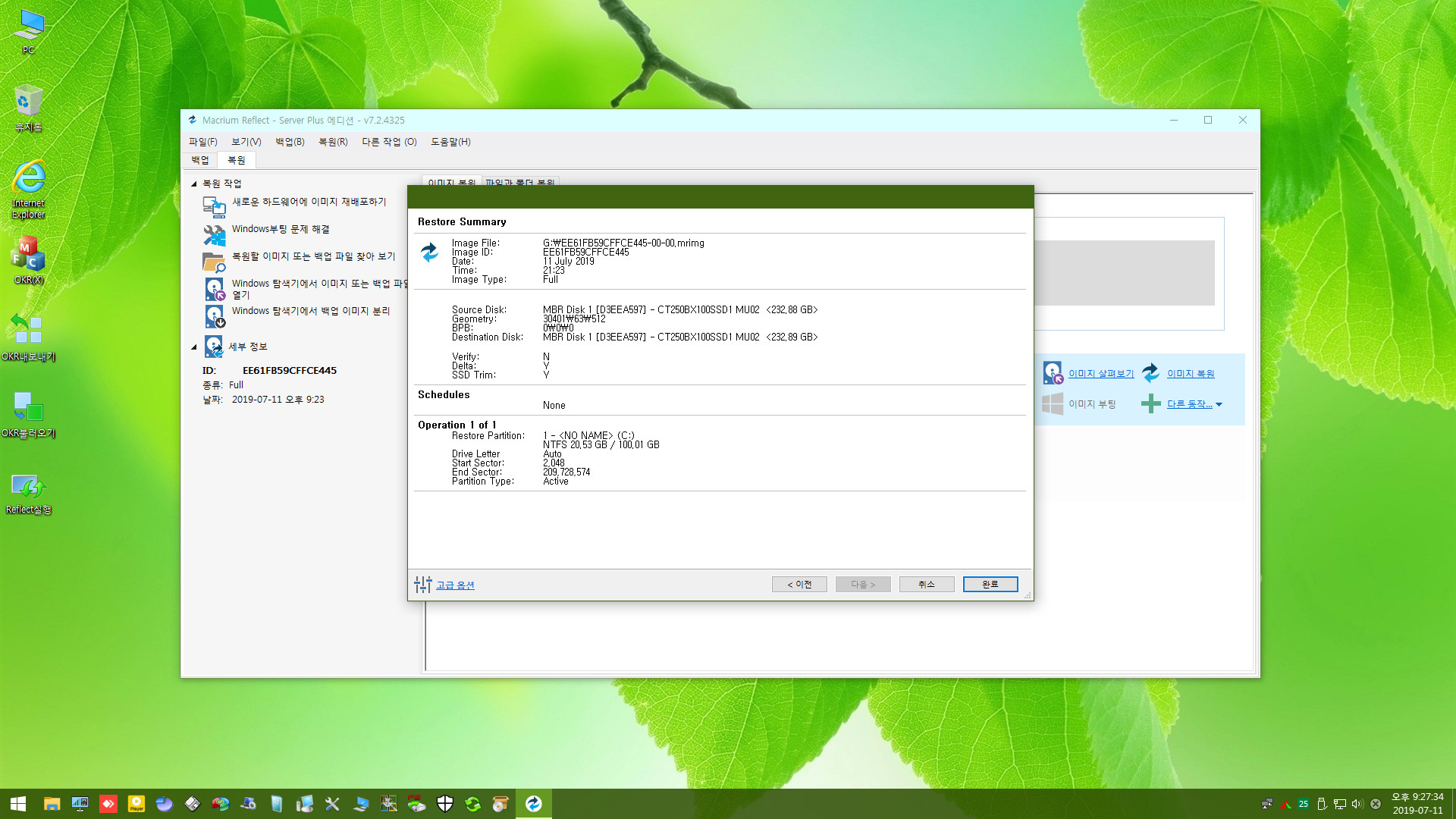Click the restore image arrows icon

point(1151,372)
